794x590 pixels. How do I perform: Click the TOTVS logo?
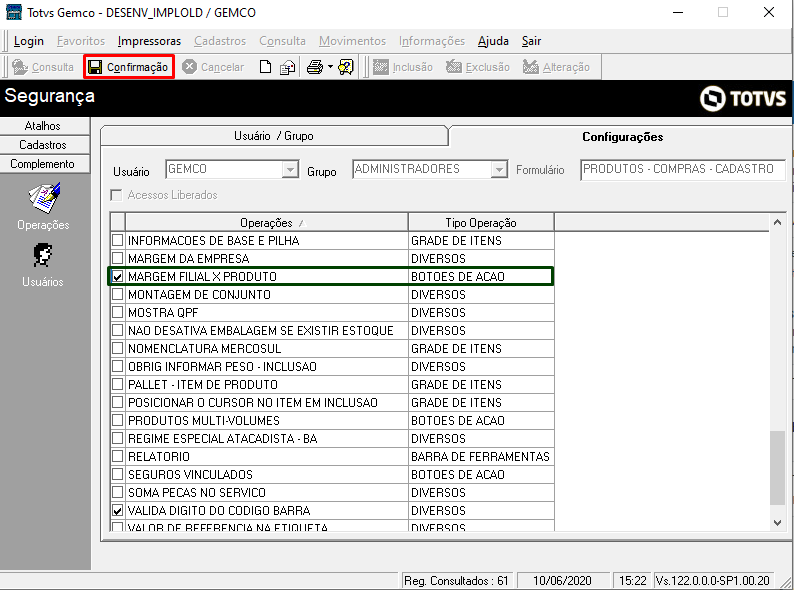click(x=743, y=98)
